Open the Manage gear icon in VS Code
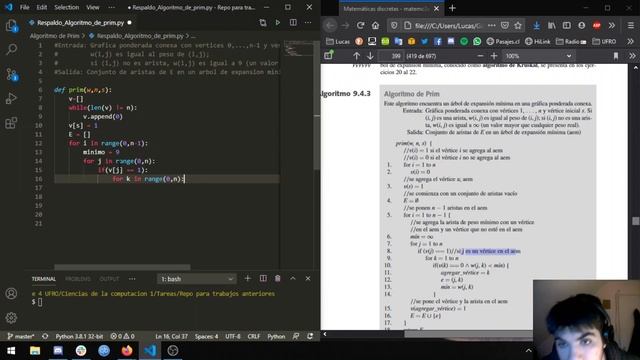The height and width of the screenshot is (360, 640). coord(11,318)
